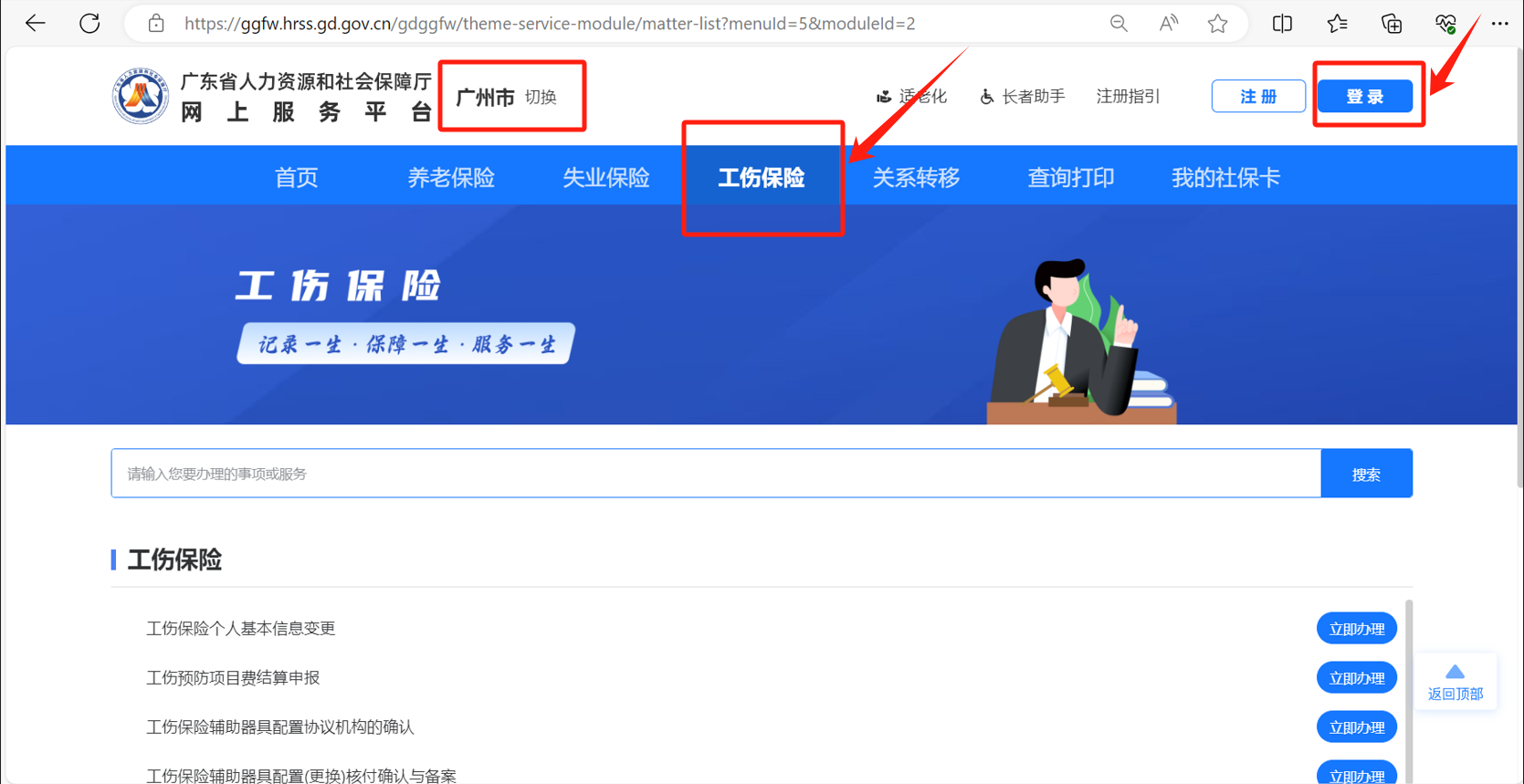Screen dimensions: 1524x784
Task: Click the service list scrollbar
Action: (x=1409, y=691)
